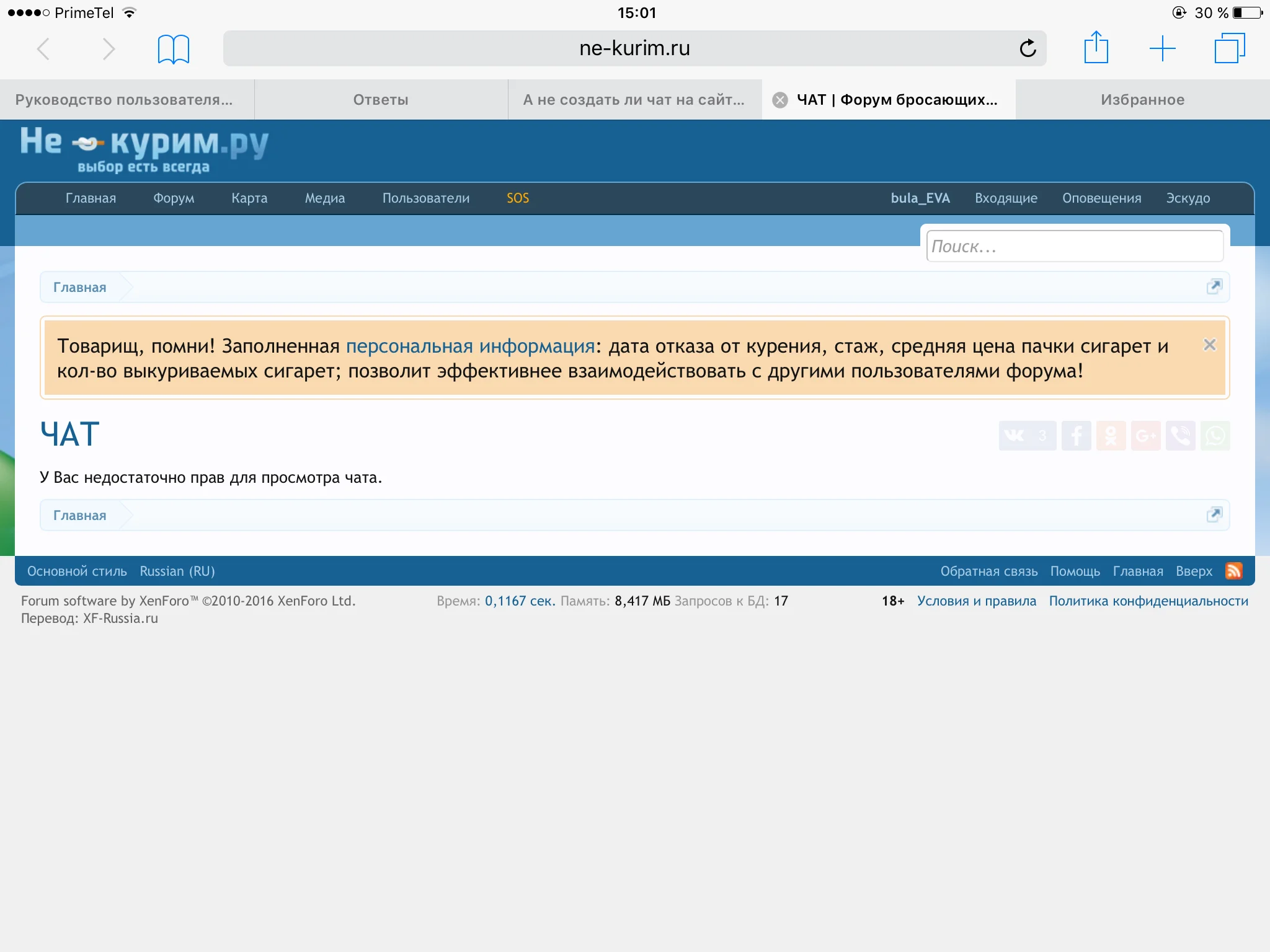This screenshot has height=952, width=1270.
Task: Open the Форум navigation menu item
Action: [x=174, y=198]
